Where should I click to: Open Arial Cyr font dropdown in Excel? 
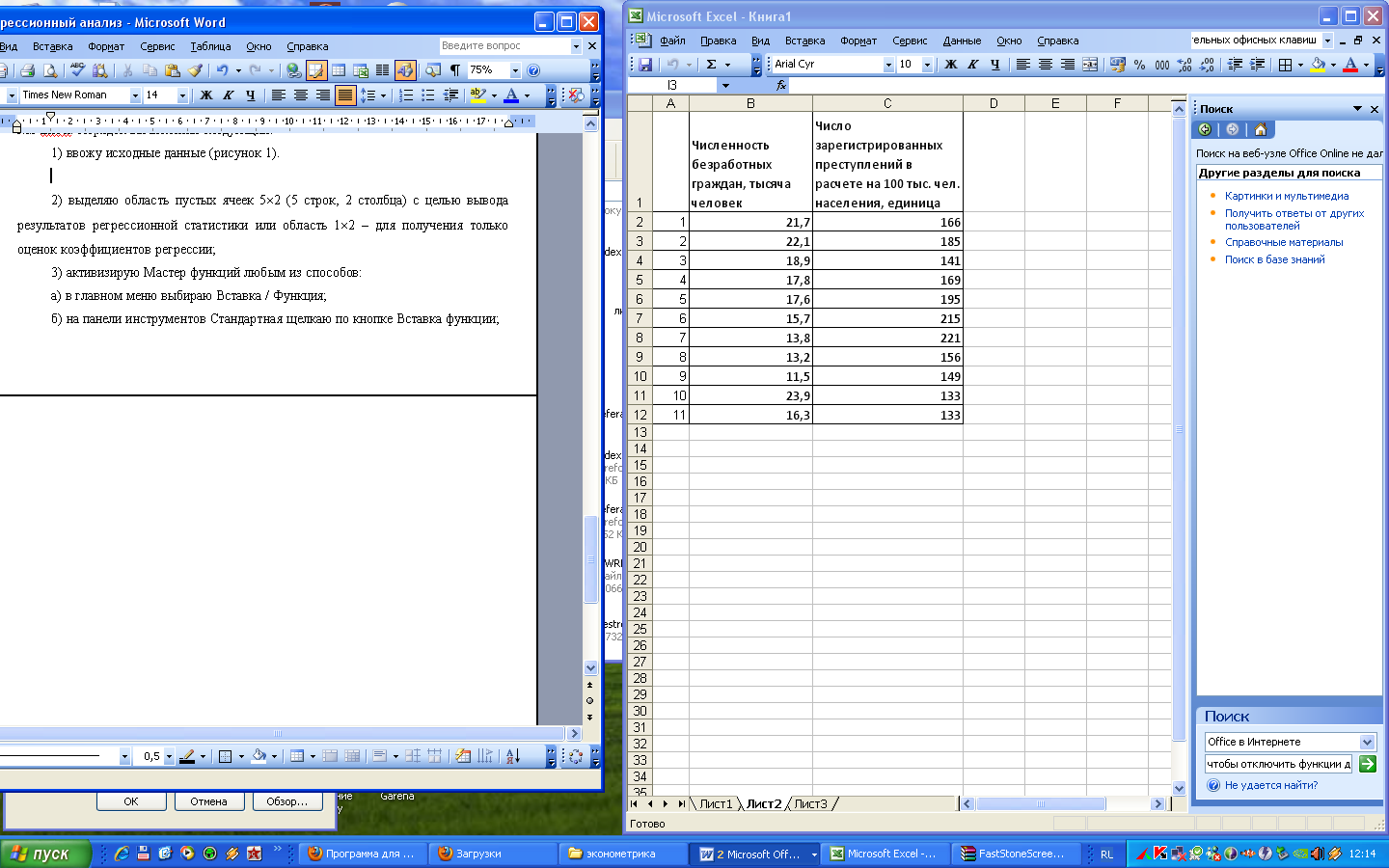(888, 65)
